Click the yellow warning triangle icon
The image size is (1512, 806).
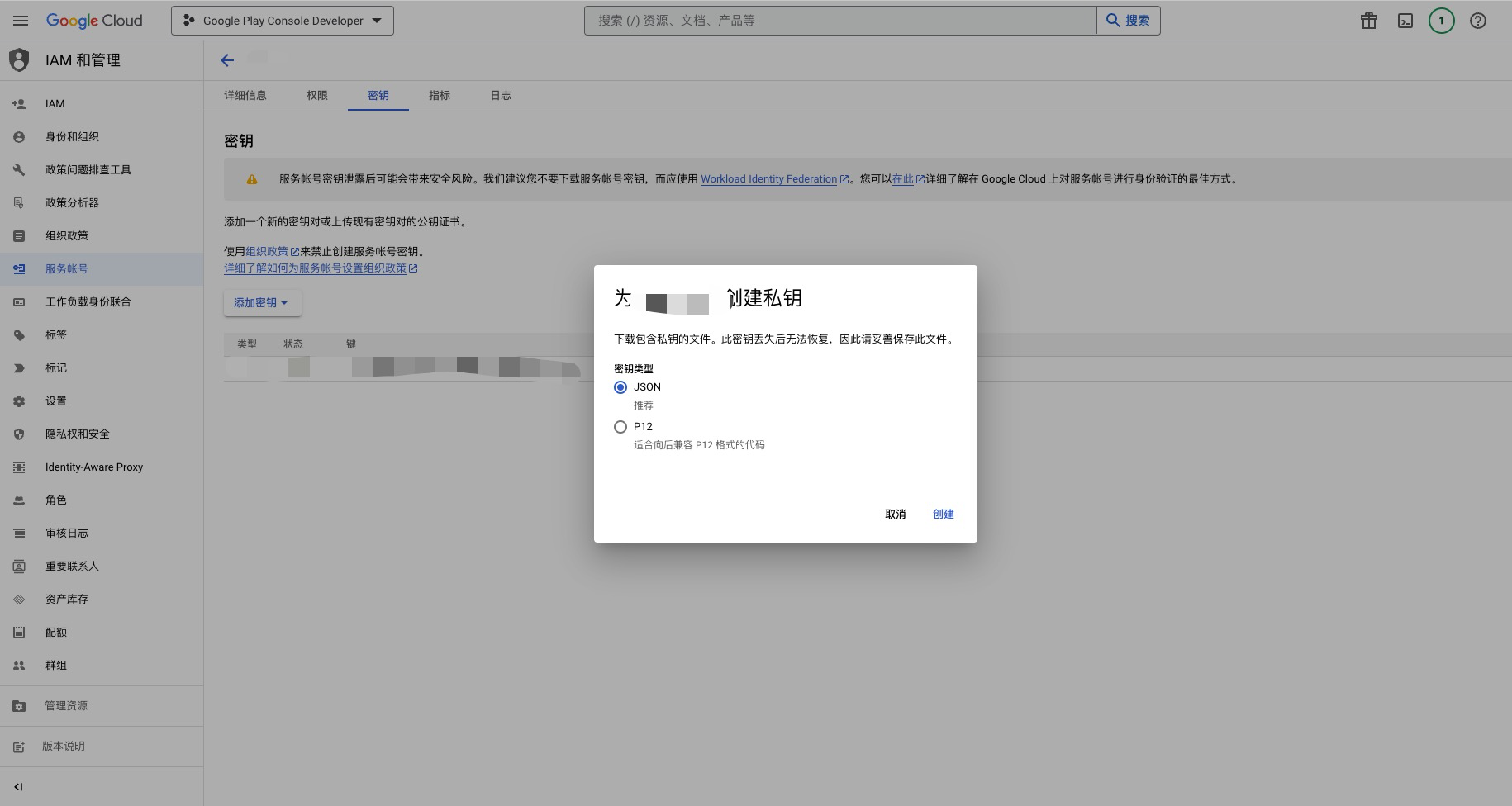point(252,179)
